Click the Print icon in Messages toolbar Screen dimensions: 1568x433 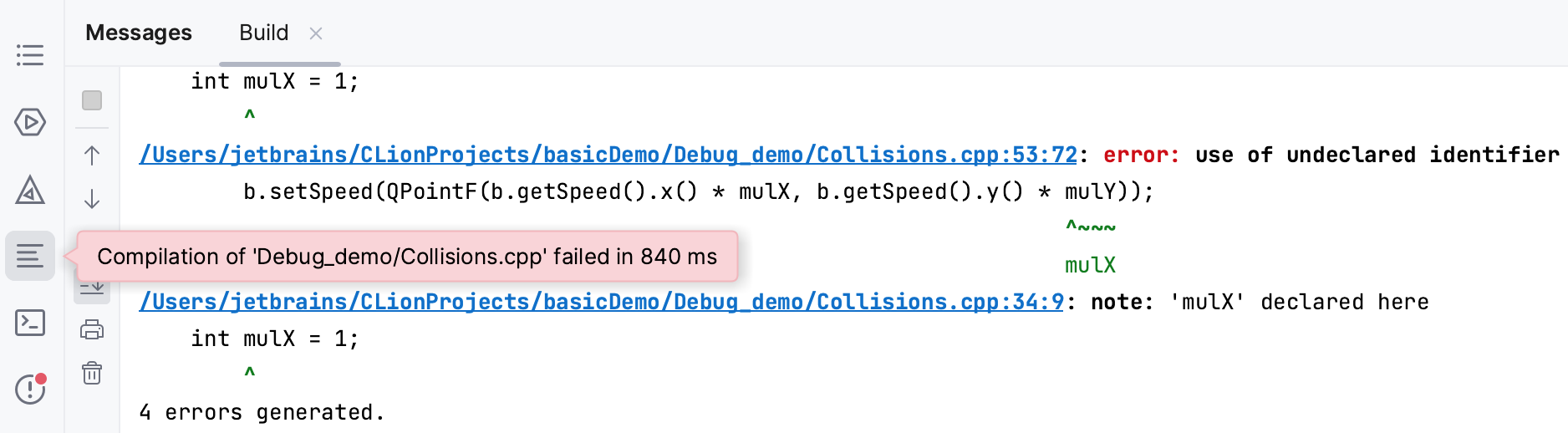(x=92, y=330)
